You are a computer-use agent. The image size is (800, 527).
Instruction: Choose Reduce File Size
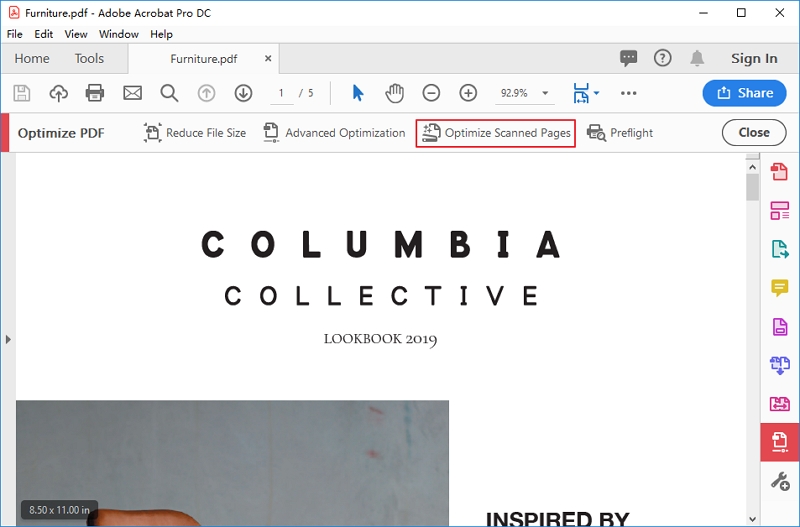[195, 133]
